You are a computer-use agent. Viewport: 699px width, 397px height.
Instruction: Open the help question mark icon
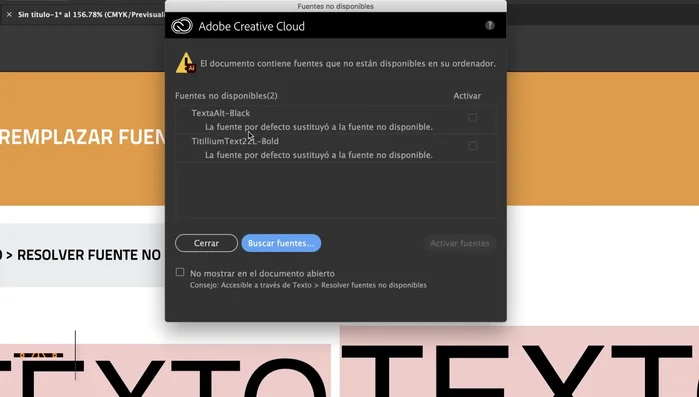489,25
